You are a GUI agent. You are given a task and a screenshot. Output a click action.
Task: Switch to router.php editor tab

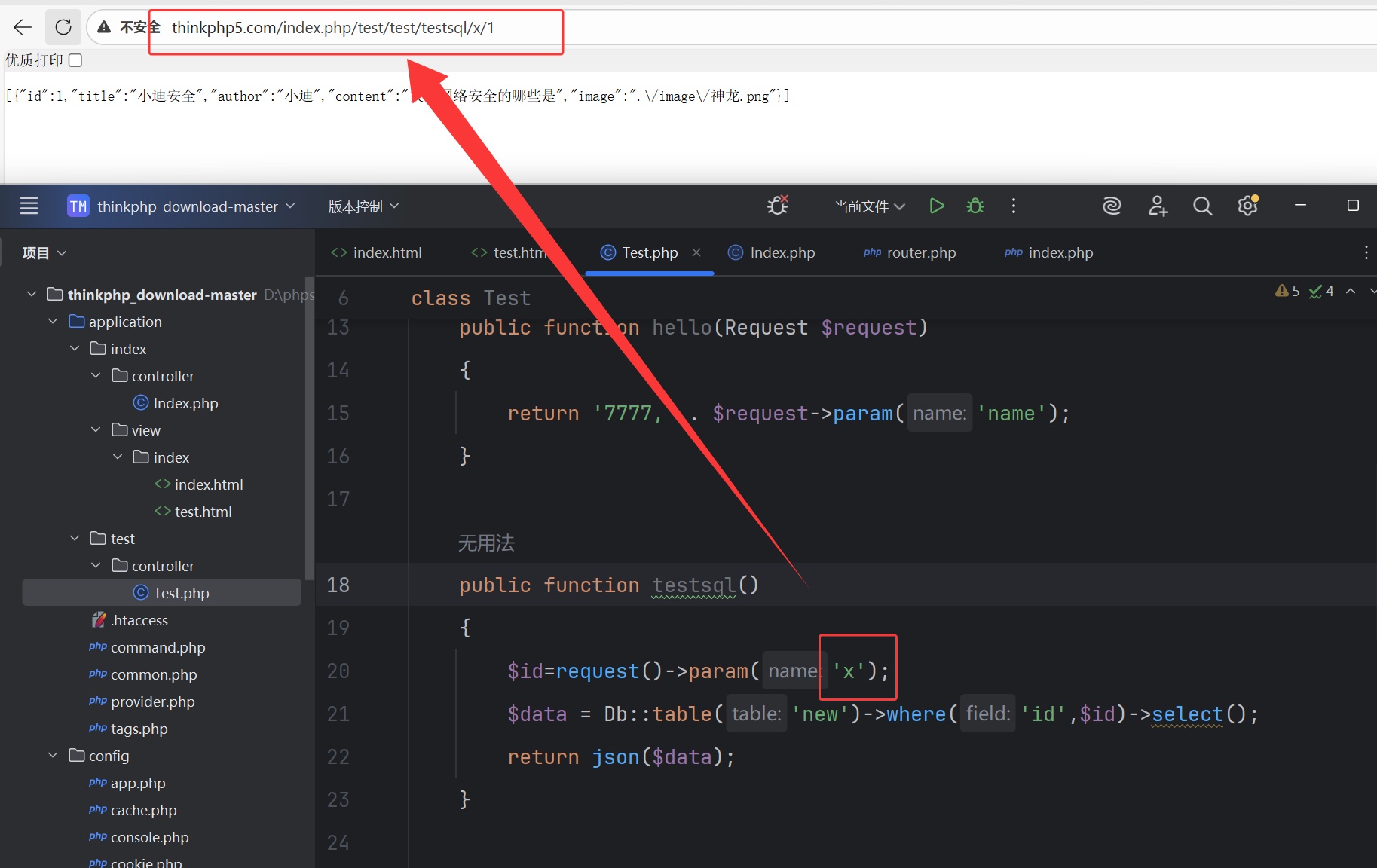click(x=910, y=252)
